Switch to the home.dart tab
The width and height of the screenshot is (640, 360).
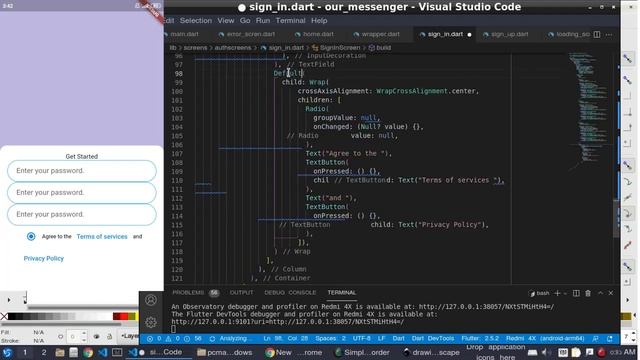314,34
